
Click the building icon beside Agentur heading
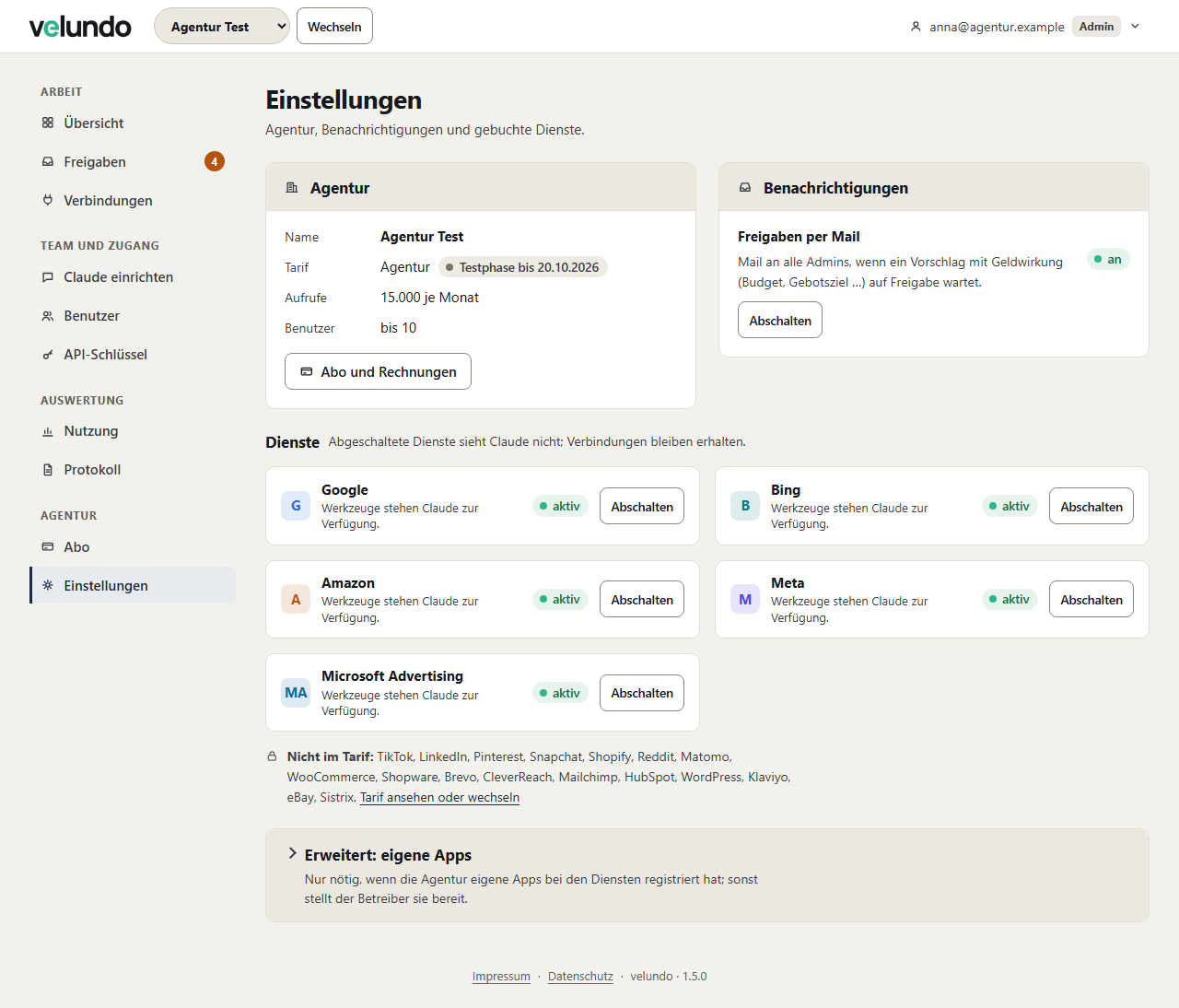tap(292, 188)
